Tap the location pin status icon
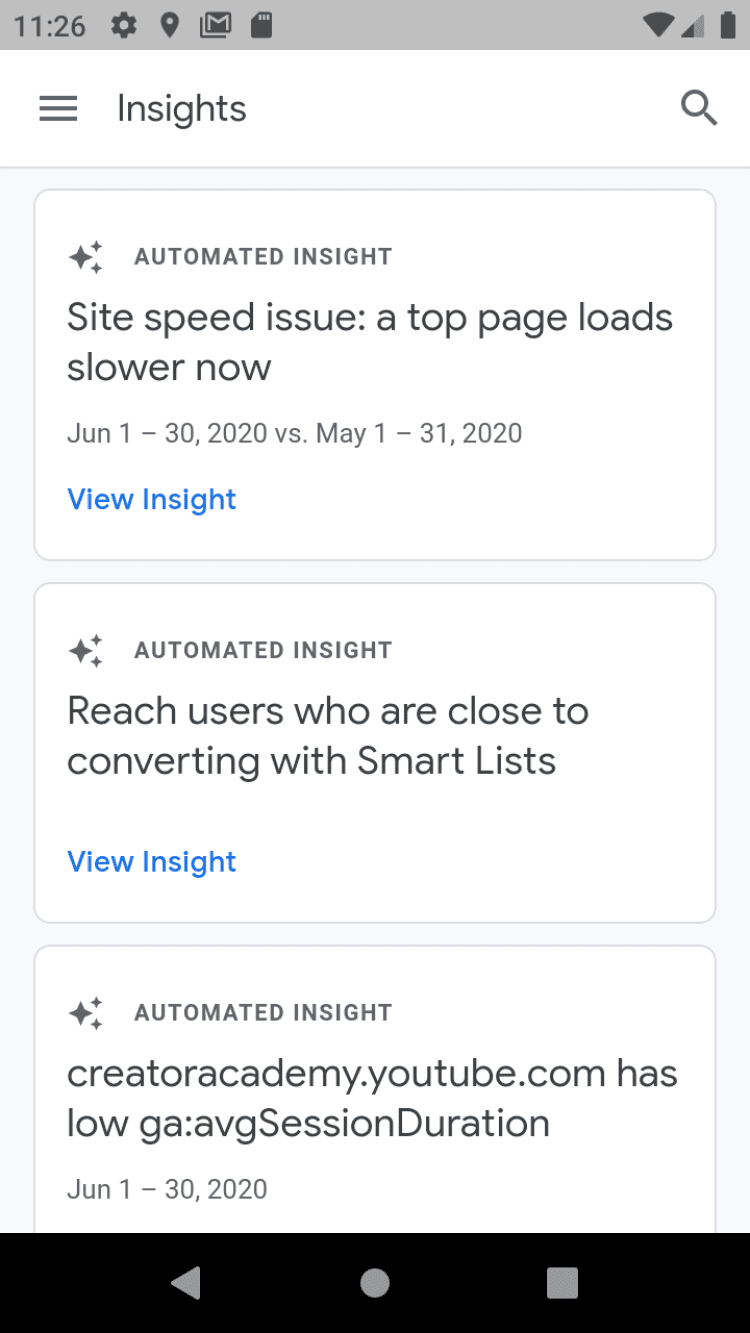The image size is (750, 1333). click(170, 25)
